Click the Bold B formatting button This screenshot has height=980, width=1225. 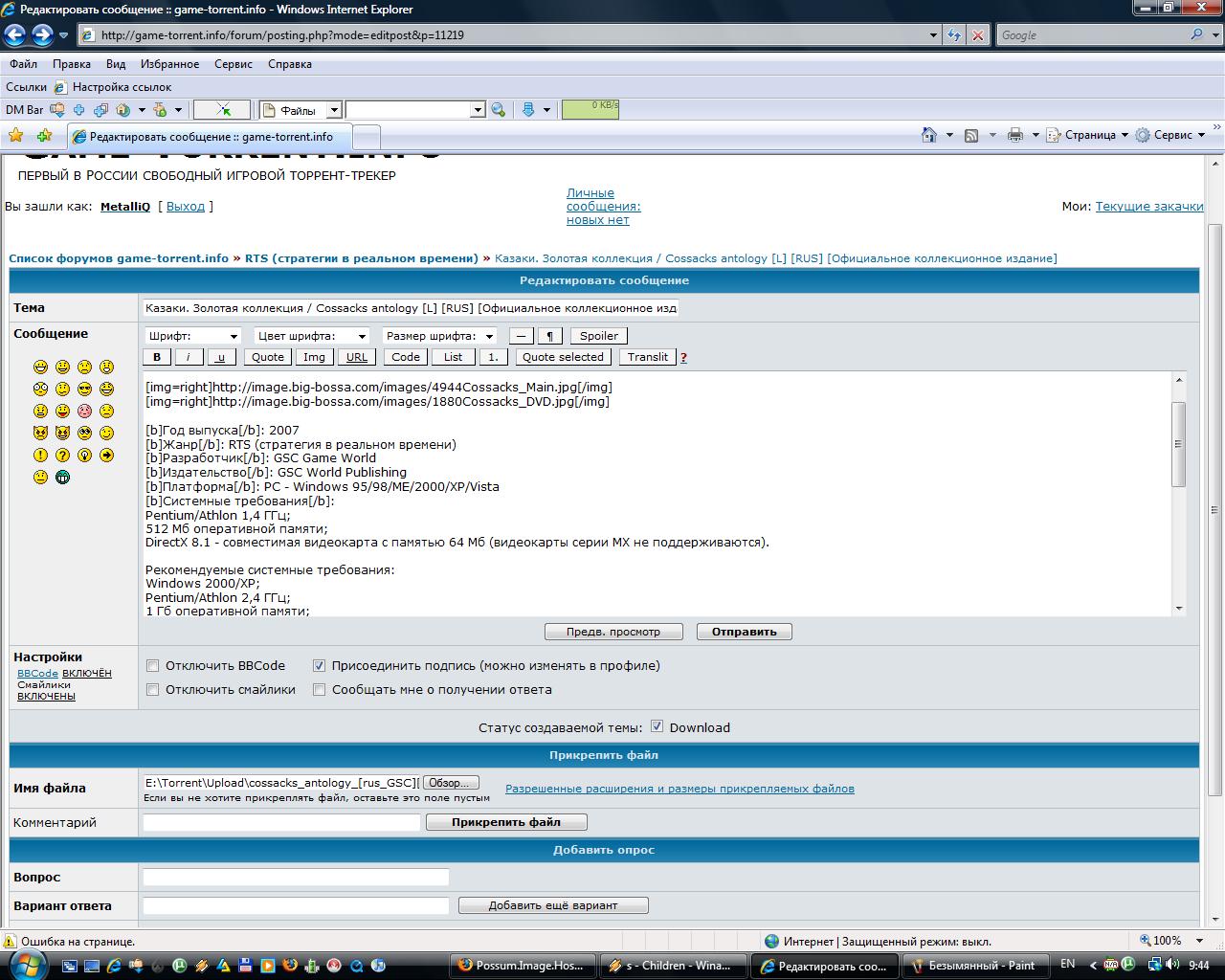pos(157,357)
